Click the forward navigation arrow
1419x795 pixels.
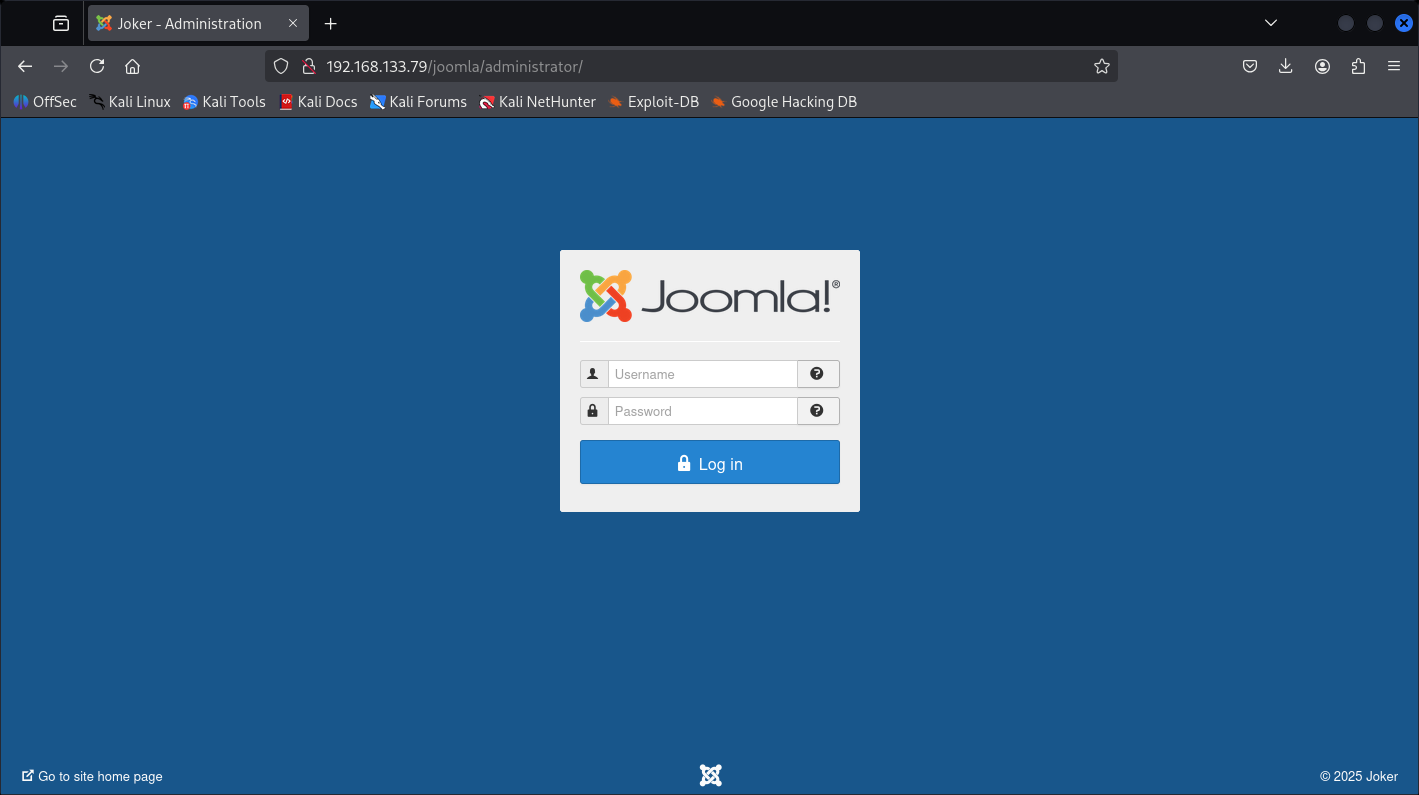[x=61, y=66]
